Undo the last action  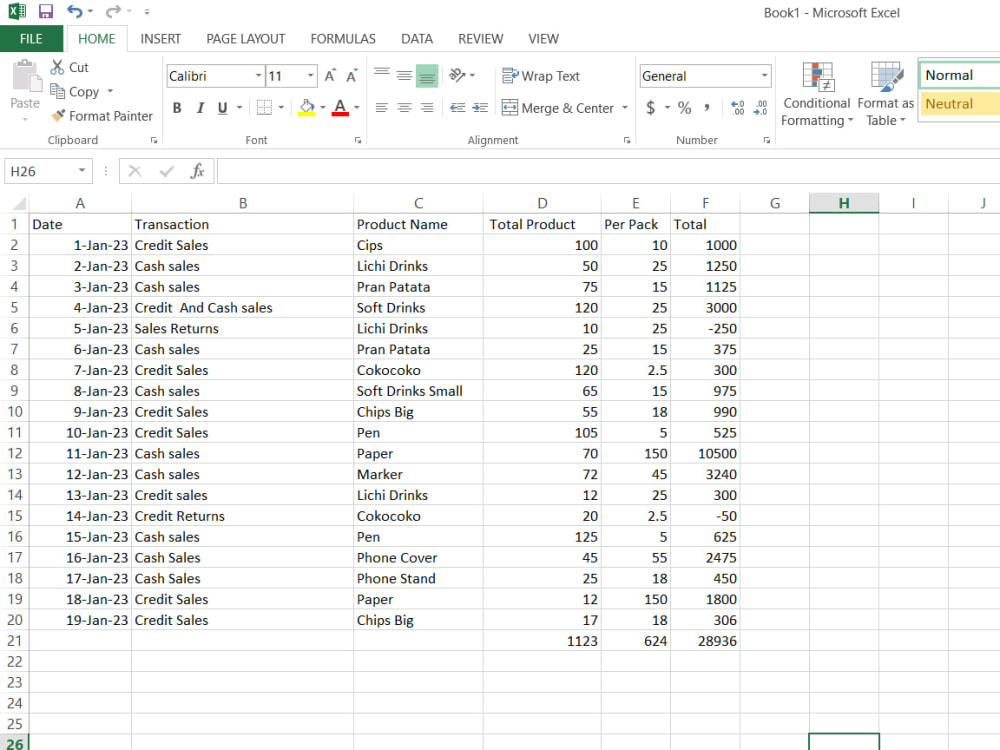[75, 11]
